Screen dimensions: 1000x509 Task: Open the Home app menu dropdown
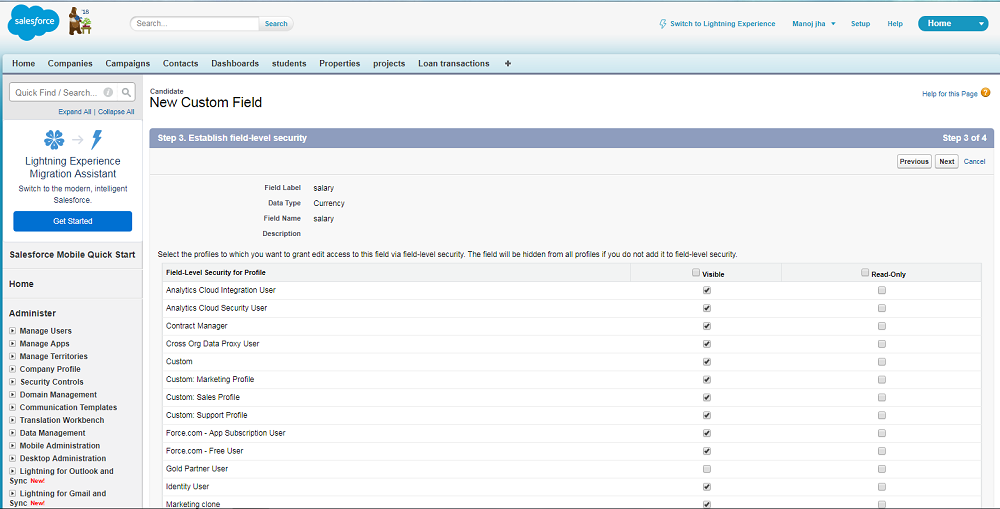click(981, 24)
